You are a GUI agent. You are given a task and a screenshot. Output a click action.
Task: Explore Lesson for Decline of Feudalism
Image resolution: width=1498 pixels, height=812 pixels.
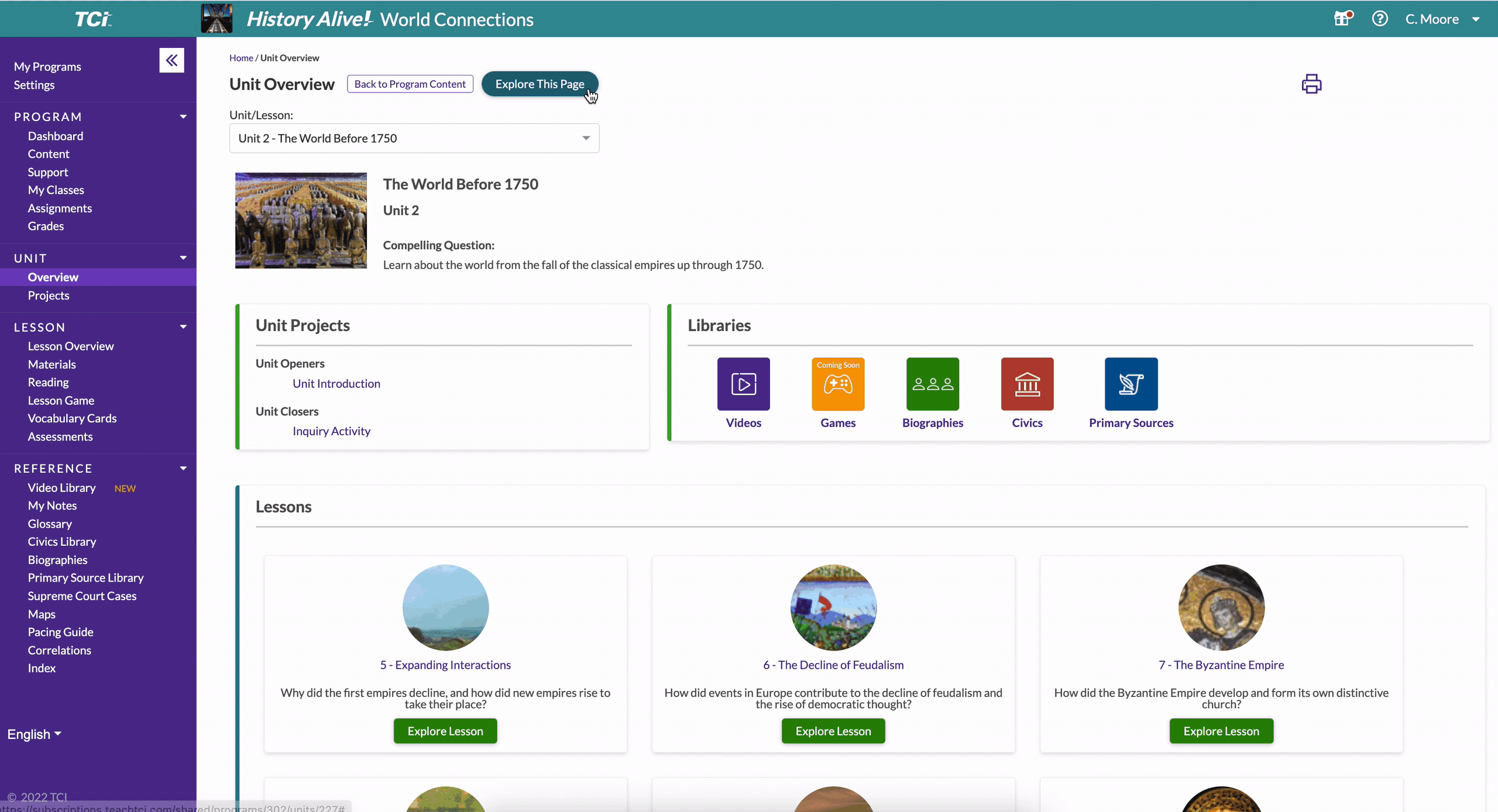coord(833,731)
